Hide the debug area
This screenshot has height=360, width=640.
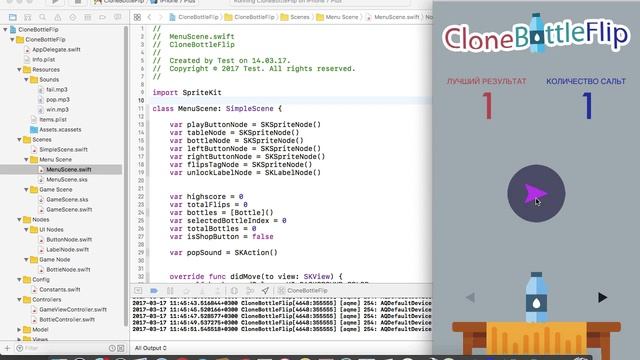138,291
